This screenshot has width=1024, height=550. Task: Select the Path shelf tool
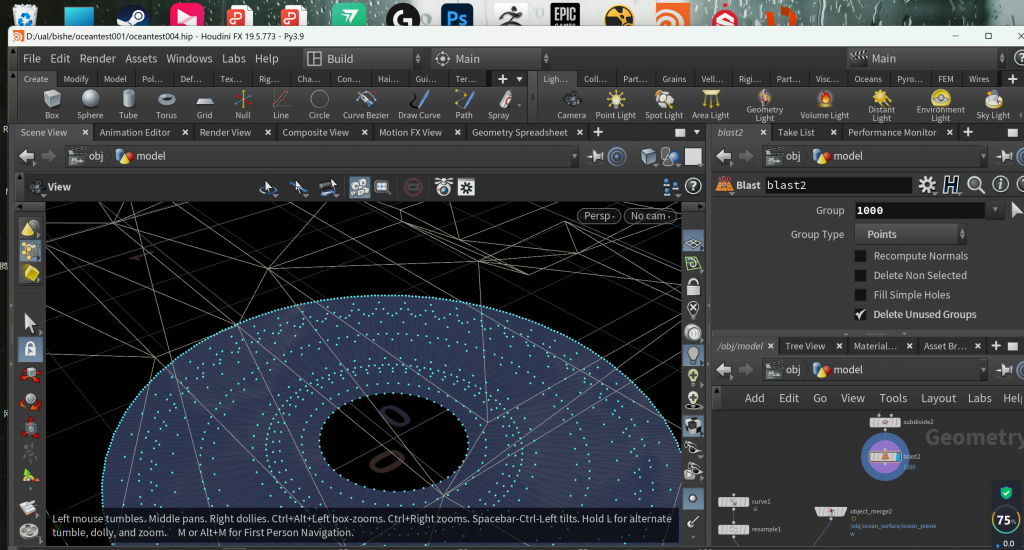point(464,105)
